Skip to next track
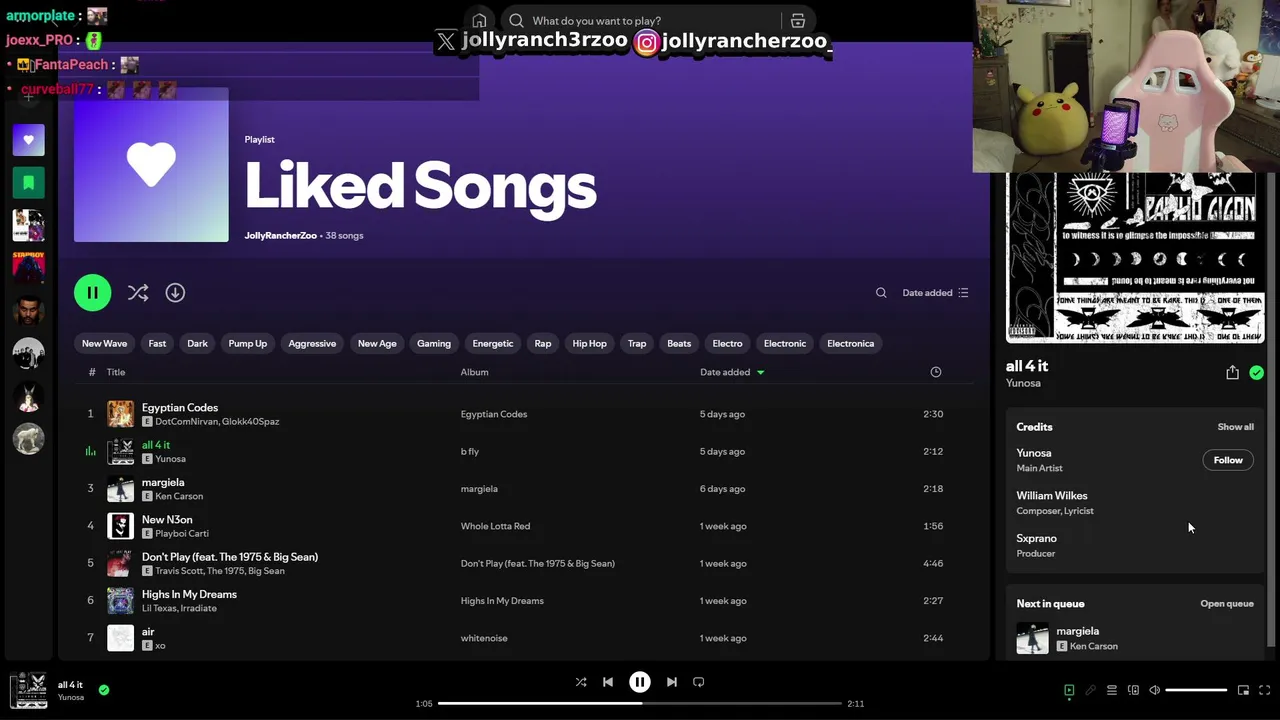Image resolution: width=1280 pixels, height=720 pixels. click(672, 682)
